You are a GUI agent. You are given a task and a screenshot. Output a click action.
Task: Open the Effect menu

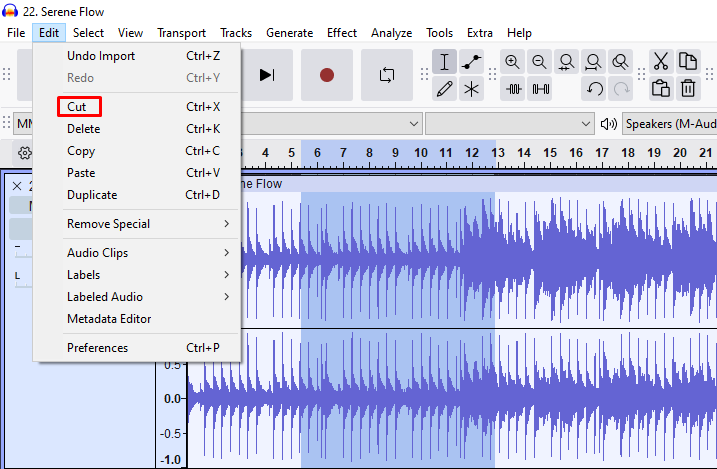[342, 33]
